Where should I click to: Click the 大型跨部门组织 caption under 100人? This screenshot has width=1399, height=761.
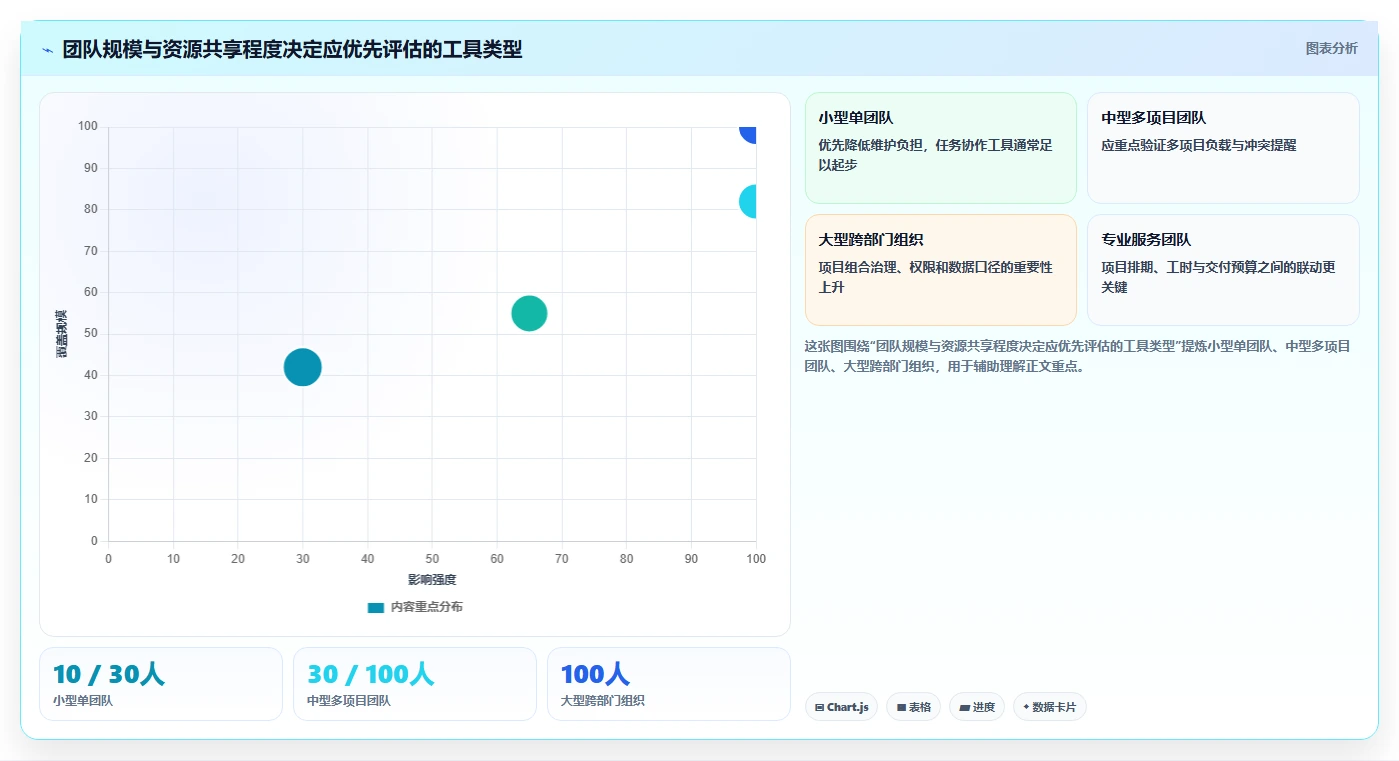[x=603, y=701]
